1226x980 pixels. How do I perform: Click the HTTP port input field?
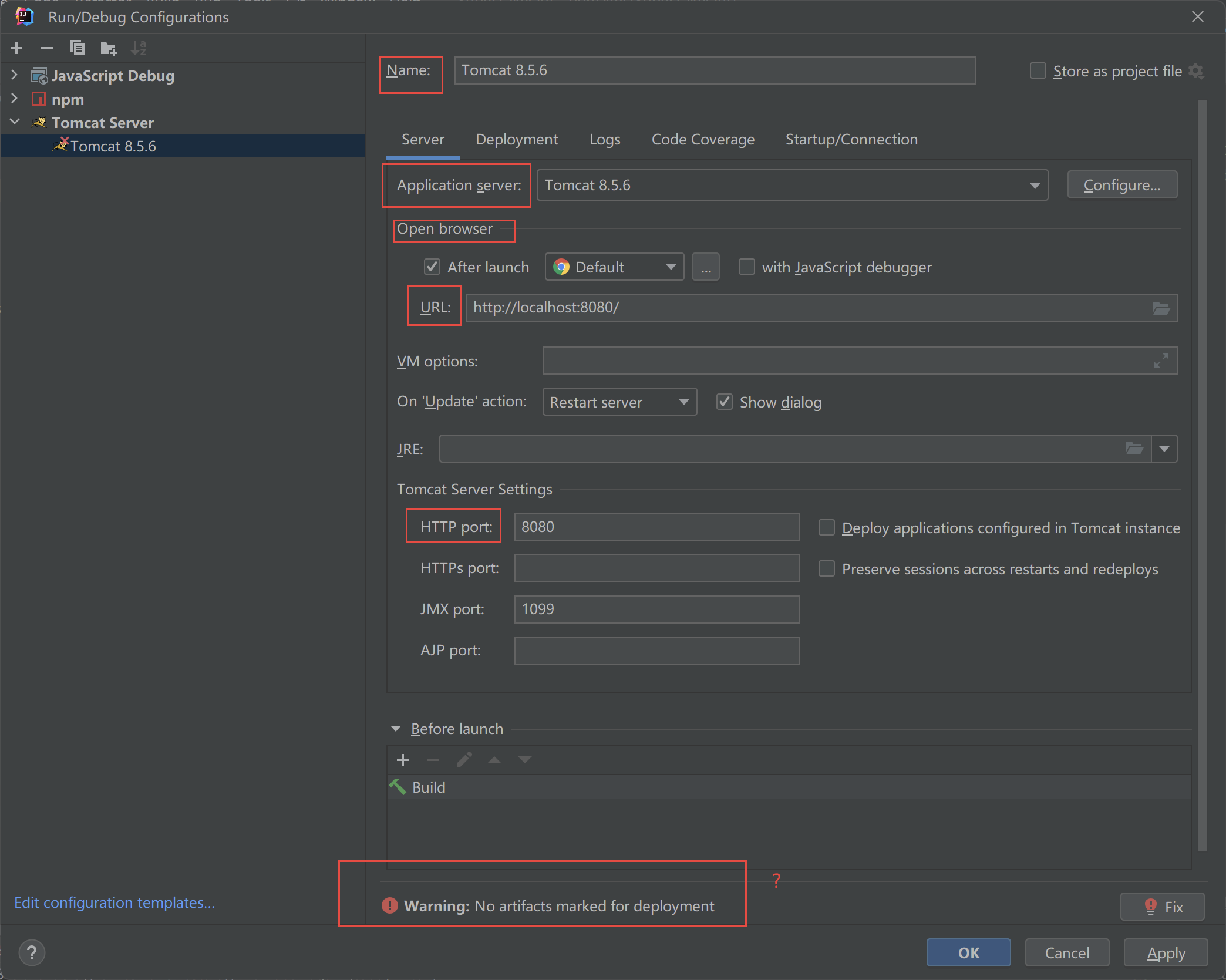[656, 527]
